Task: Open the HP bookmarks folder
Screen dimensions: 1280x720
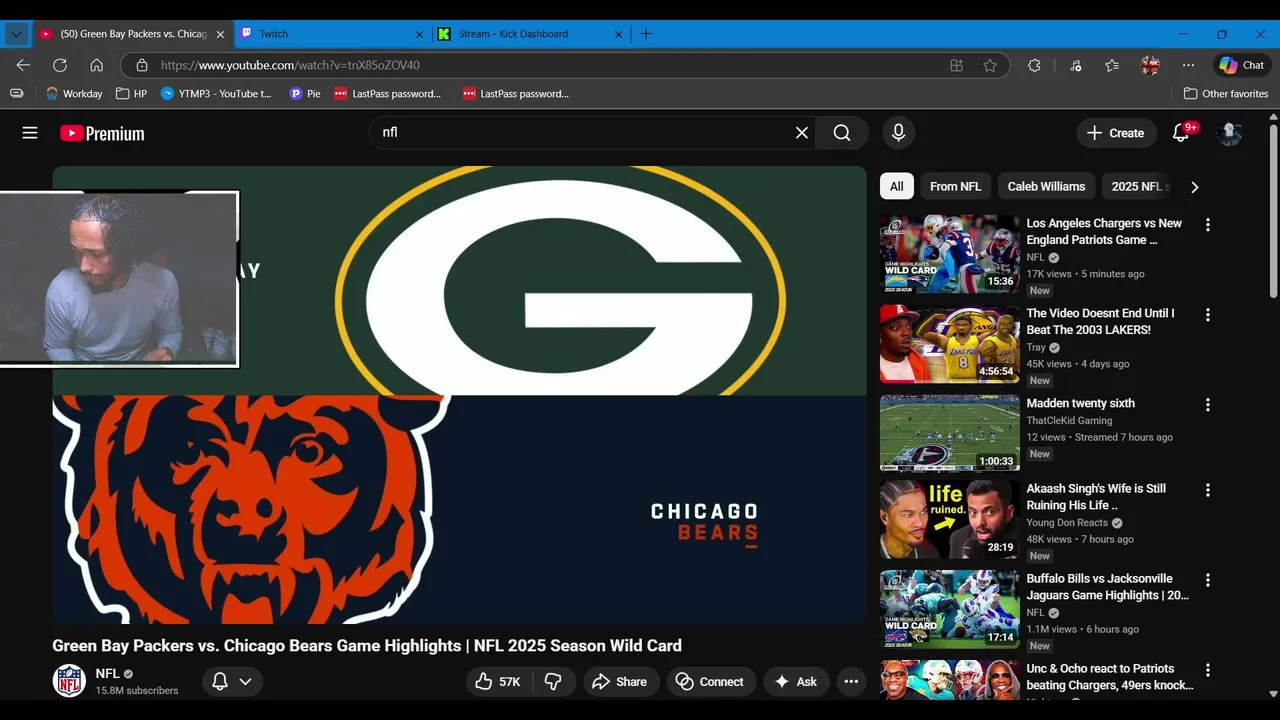Action: coord(132,94)
